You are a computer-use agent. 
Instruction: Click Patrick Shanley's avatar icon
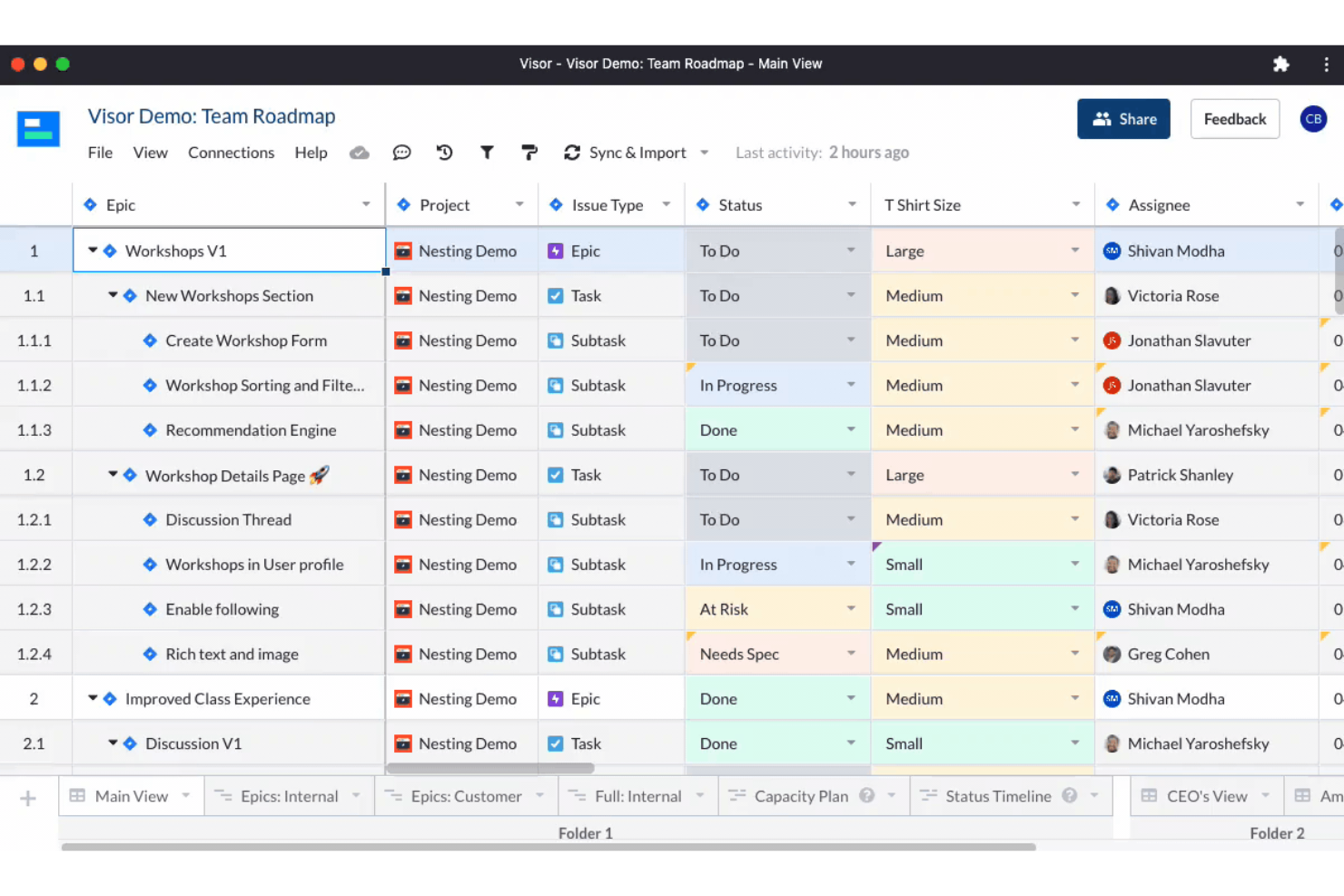click(1112, 475)
